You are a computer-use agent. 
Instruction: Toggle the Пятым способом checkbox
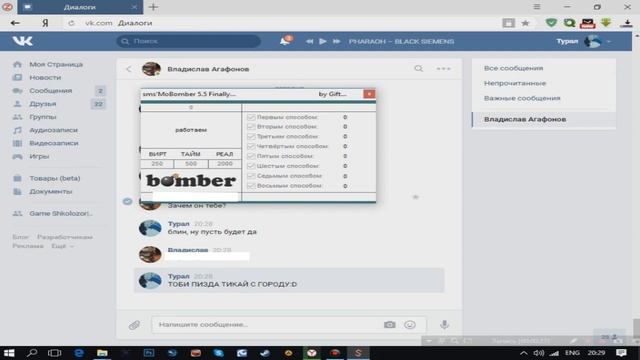[x=251, y=156]
